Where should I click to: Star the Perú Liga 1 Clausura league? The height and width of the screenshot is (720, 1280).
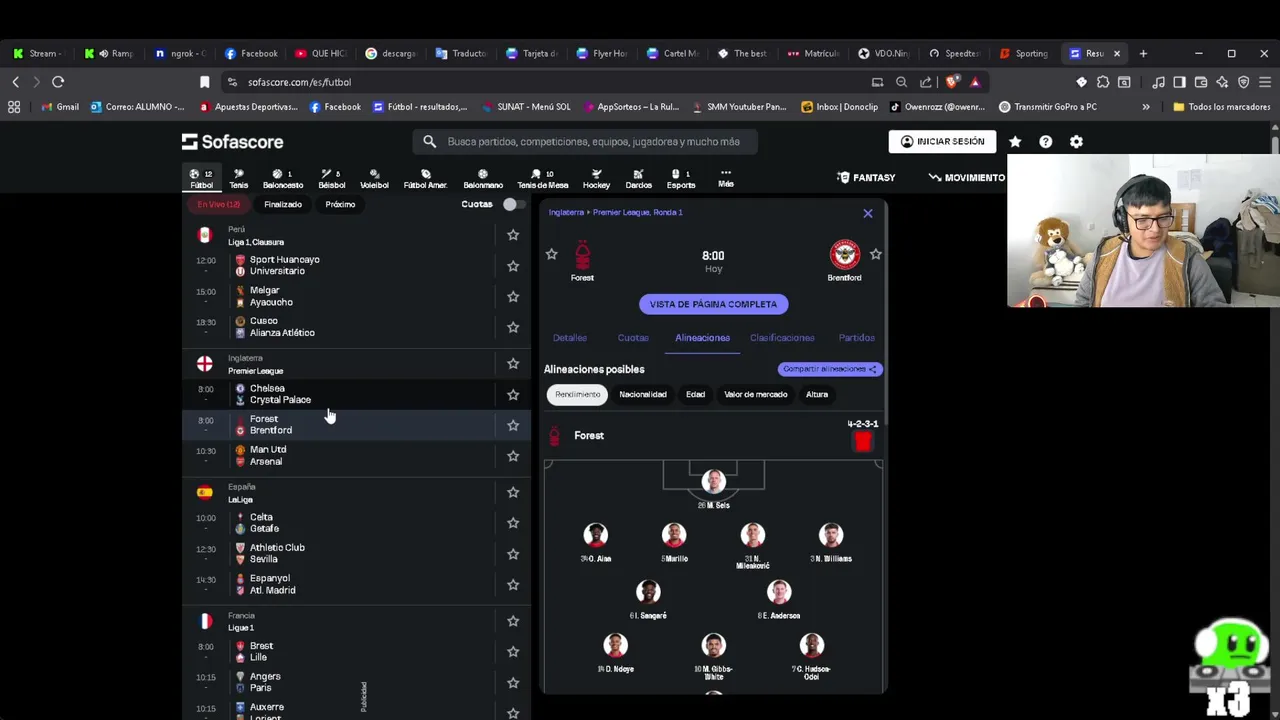pyautogui.click(x=513, y=235)
